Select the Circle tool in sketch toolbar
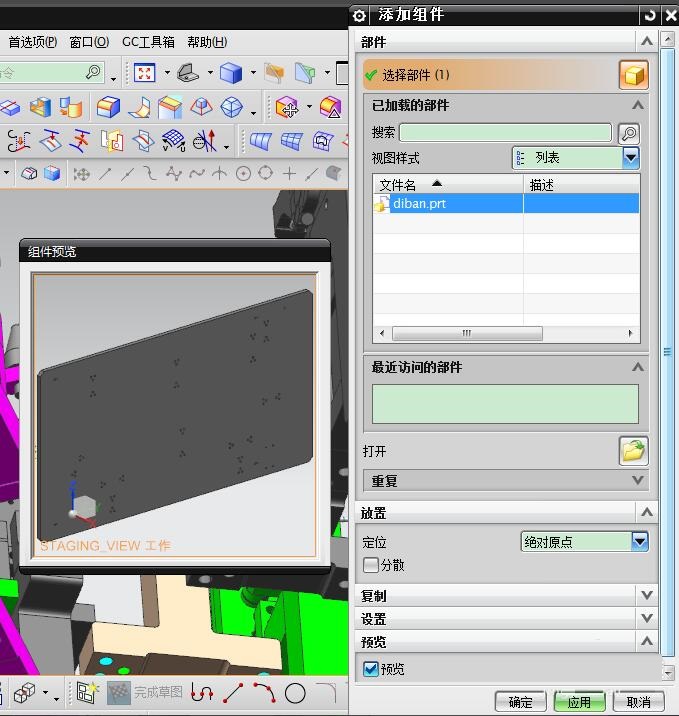The image size is (679, 716). (x=295, y=693)
